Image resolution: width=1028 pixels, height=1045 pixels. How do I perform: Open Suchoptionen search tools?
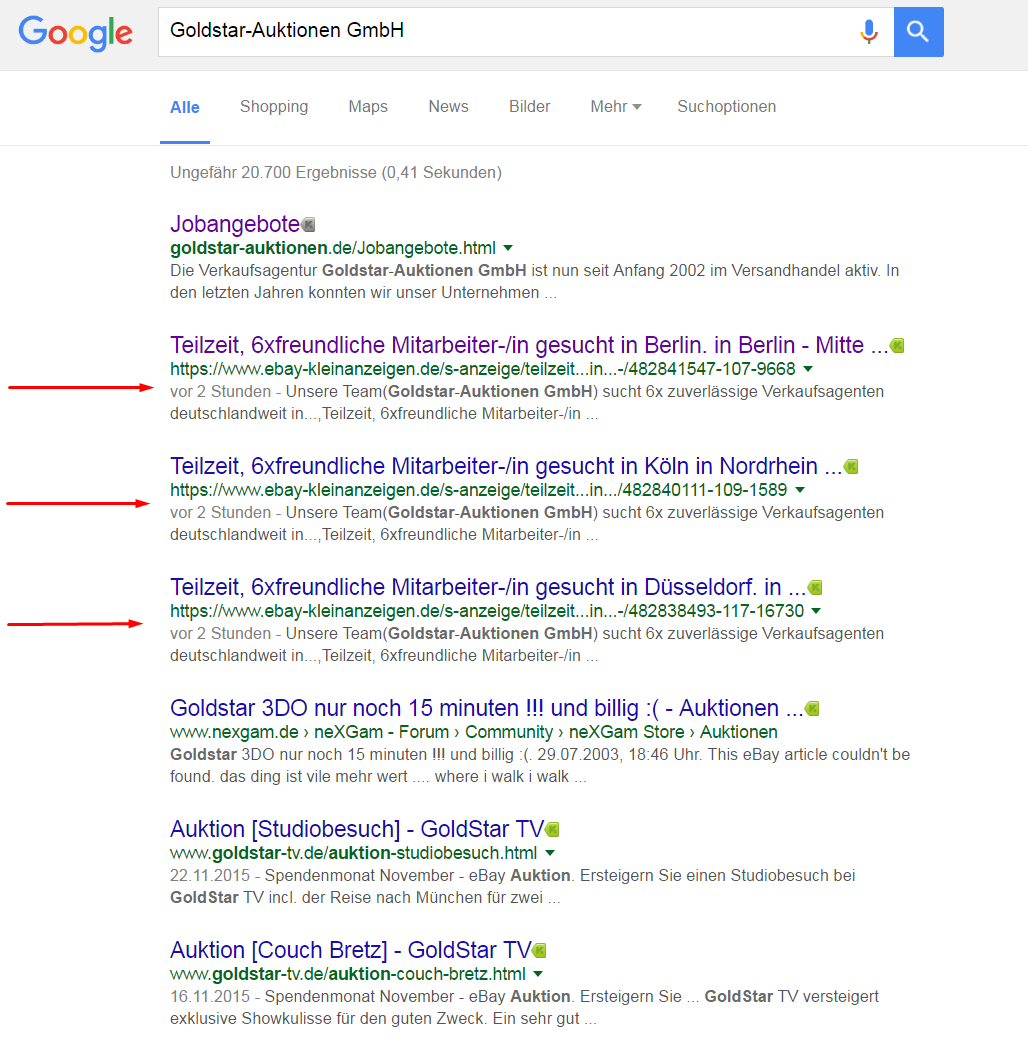(x=727, y=107)
